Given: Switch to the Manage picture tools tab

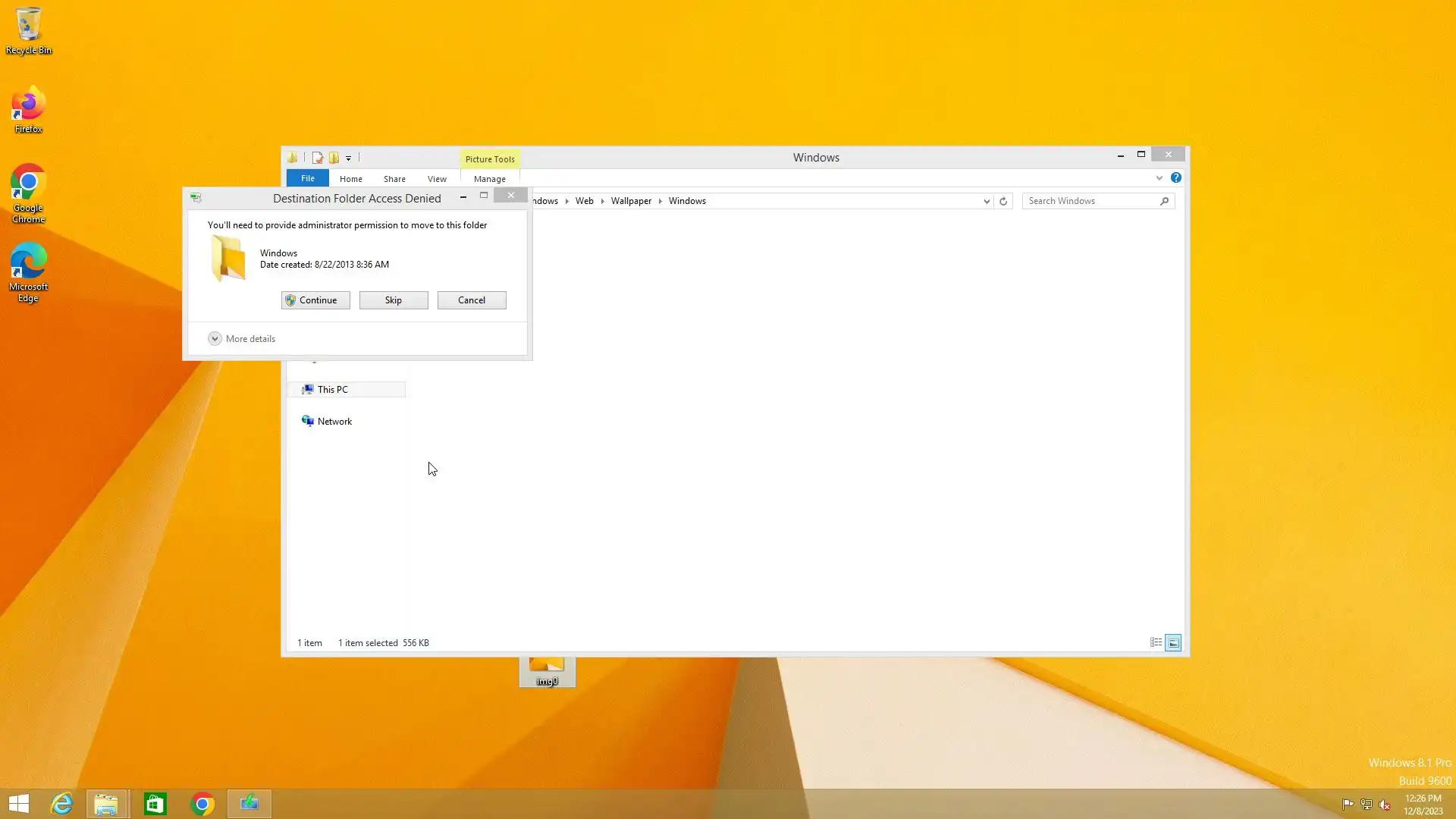Looking at the screenshot, I should tap(489, 179).
